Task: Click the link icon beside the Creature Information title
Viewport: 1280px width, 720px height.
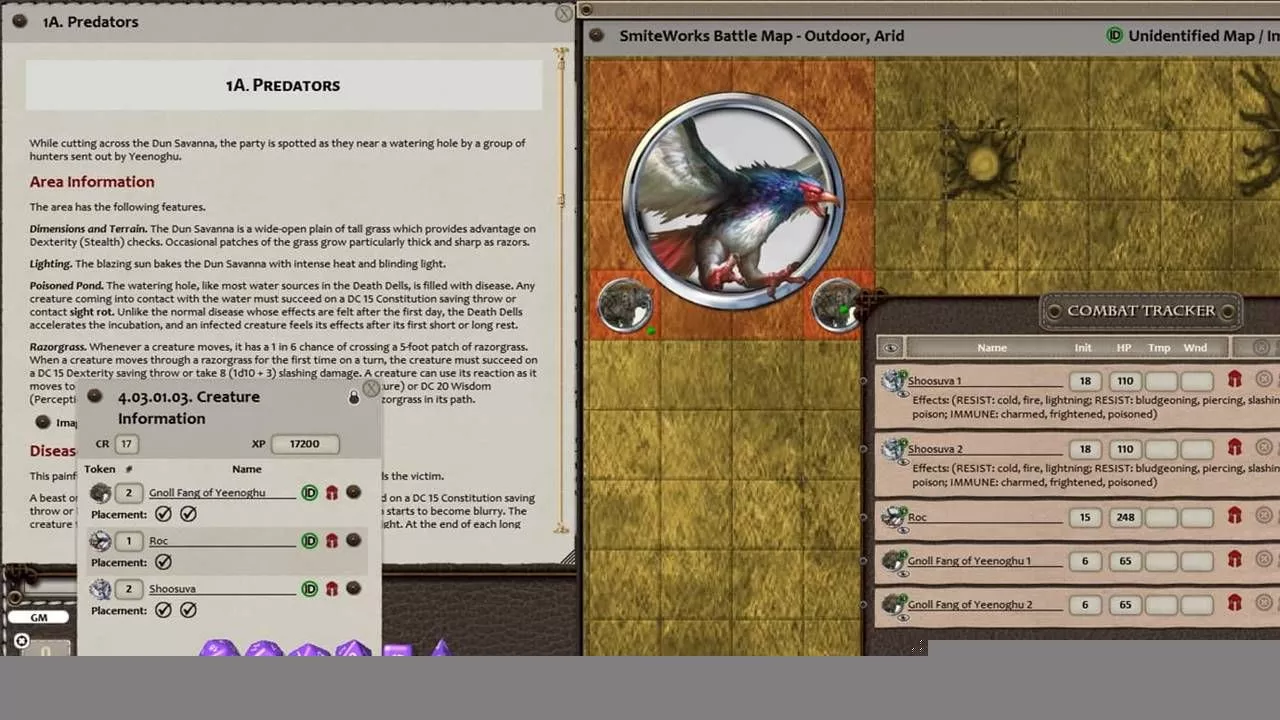Action: pyautogui.click(x=95, y=396)
